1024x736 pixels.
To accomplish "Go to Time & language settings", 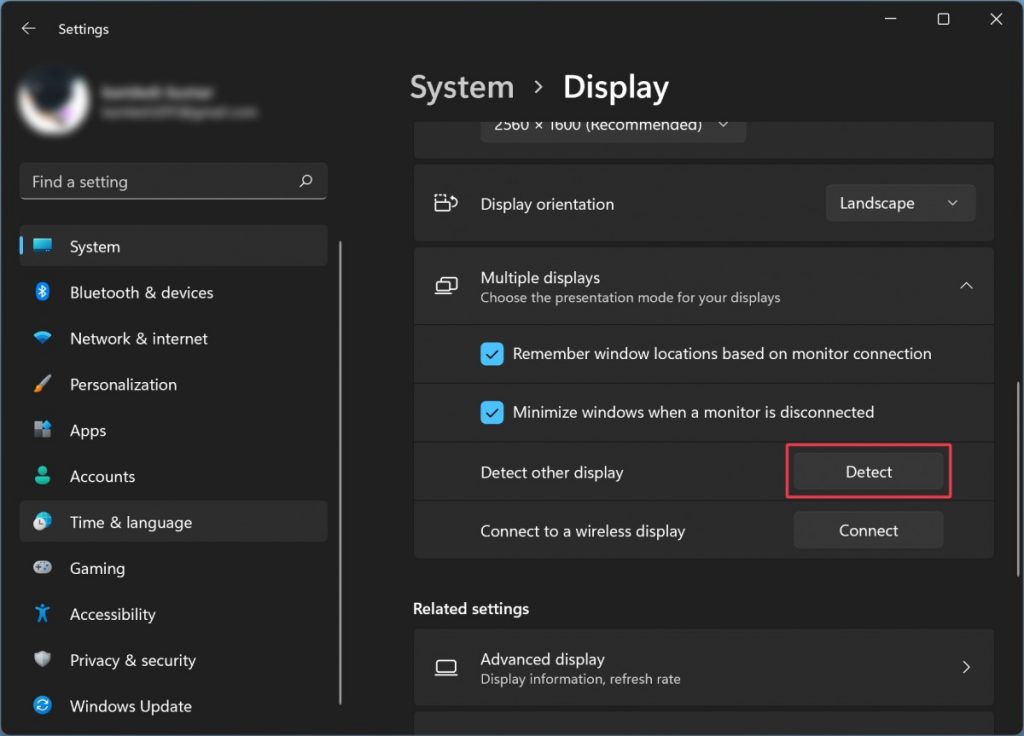I will tap(130, 522).
